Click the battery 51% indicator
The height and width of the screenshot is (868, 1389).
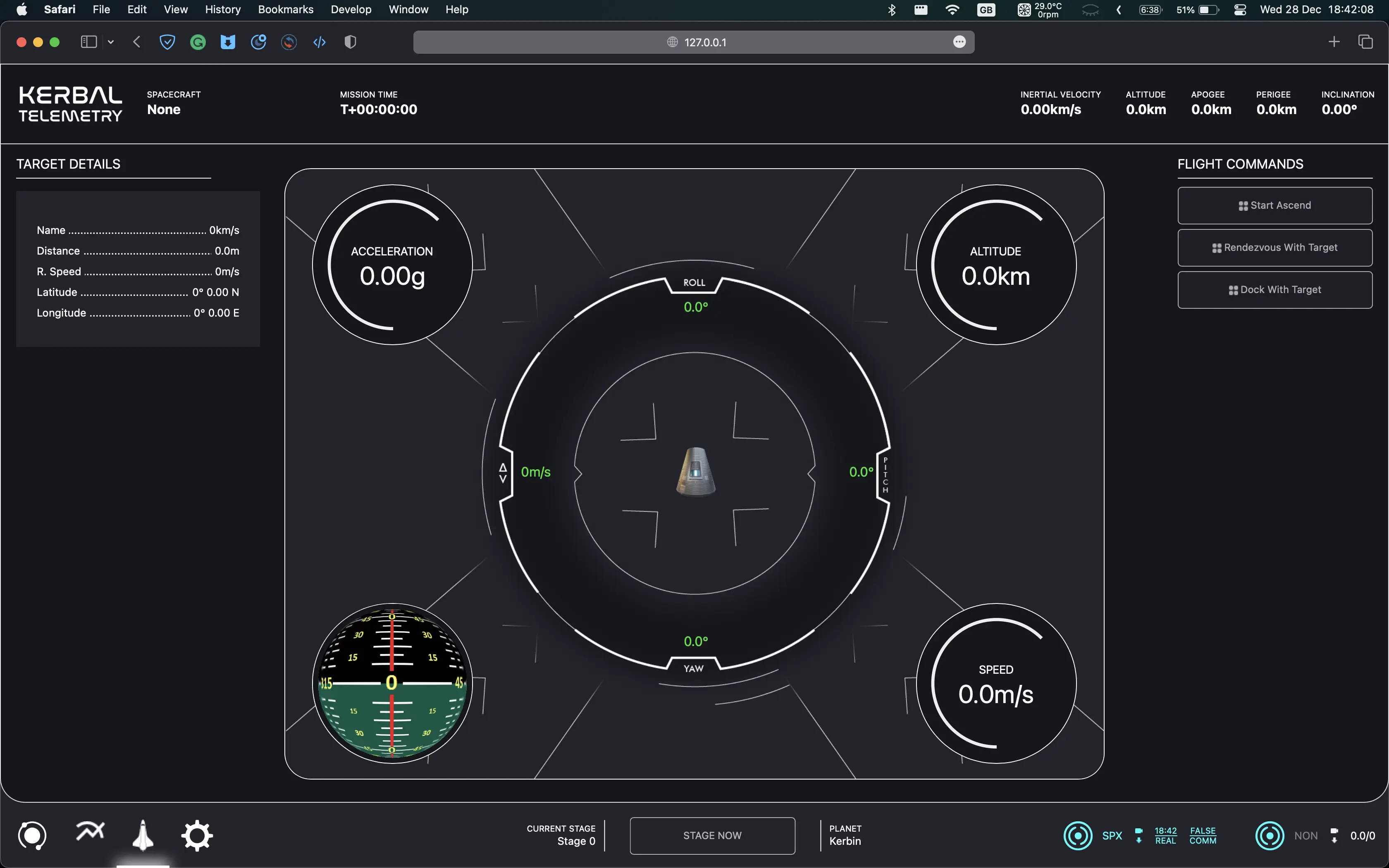(1197, 9)
